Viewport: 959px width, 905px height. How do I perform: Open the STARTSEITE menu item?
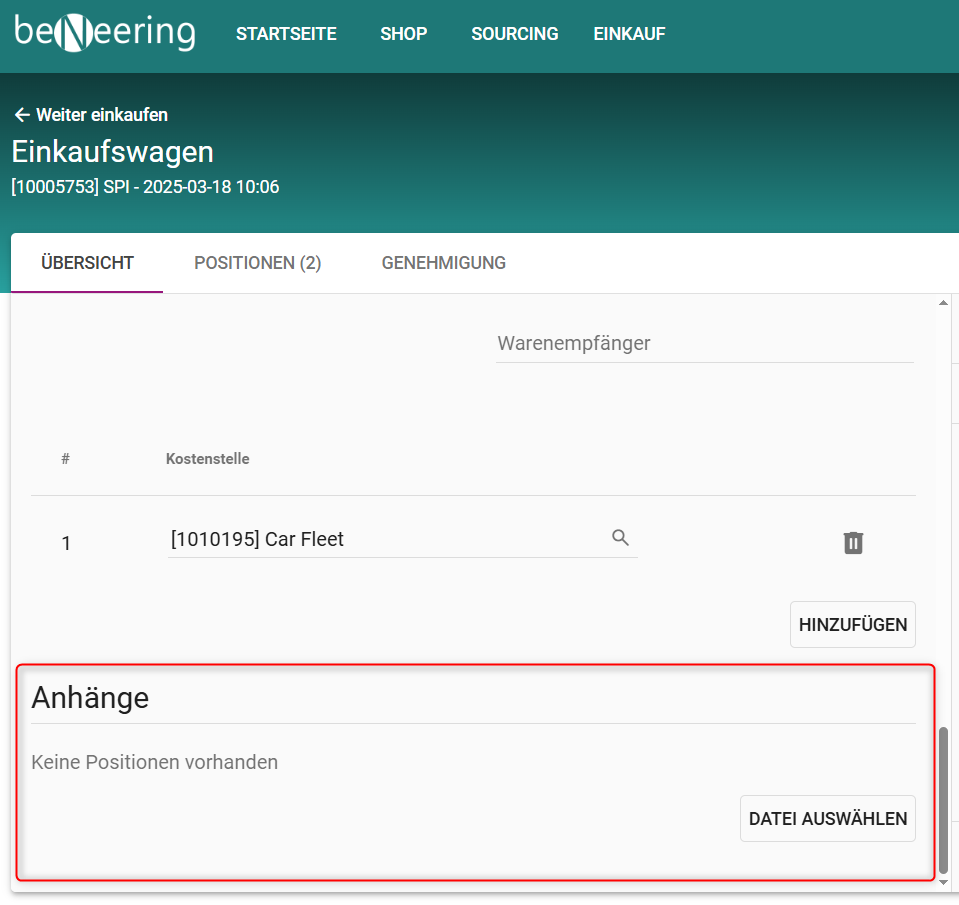(x=286, y=34)
